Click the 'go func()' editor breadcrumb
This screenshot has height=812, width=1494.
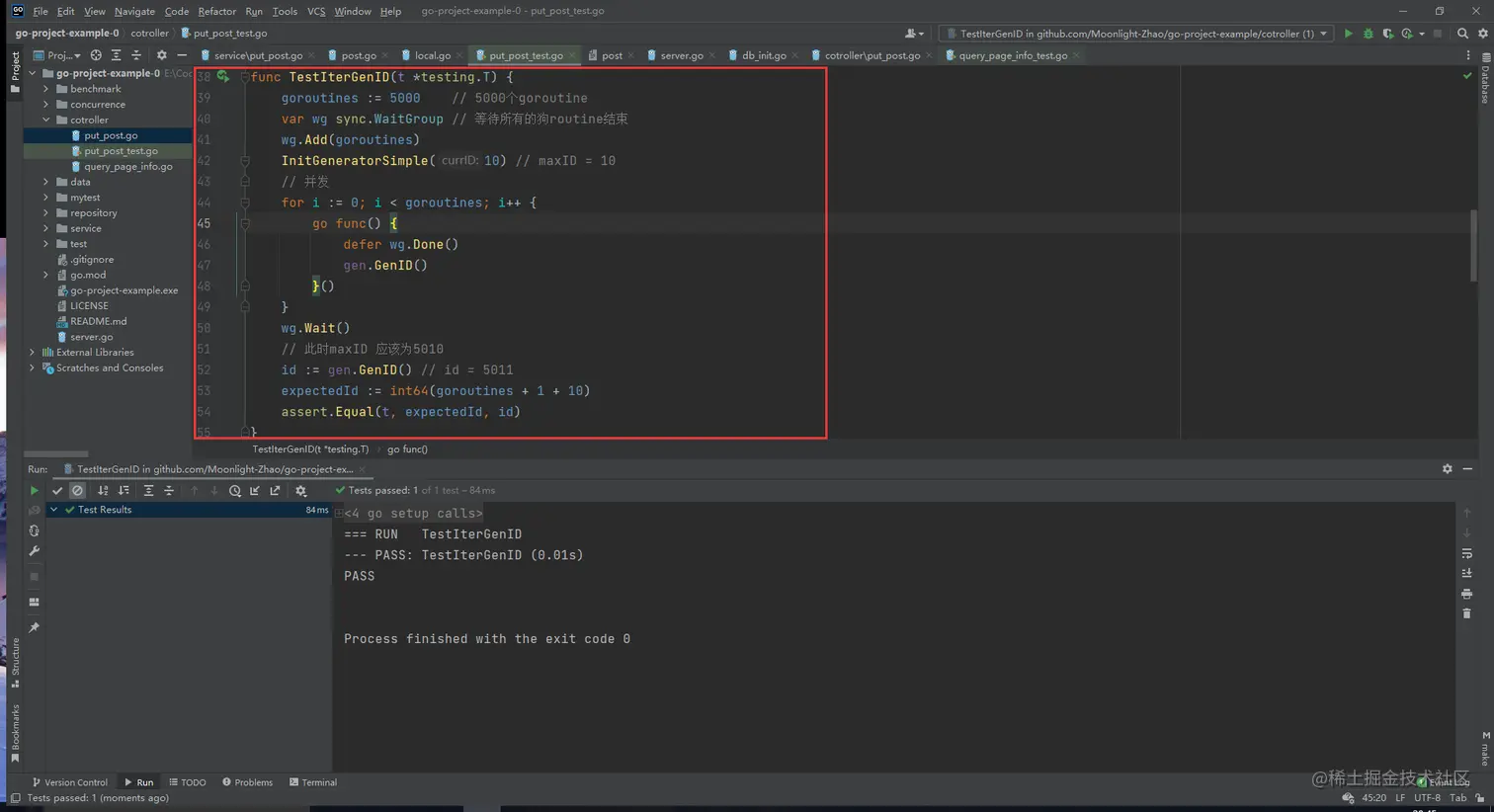(407, 449)
